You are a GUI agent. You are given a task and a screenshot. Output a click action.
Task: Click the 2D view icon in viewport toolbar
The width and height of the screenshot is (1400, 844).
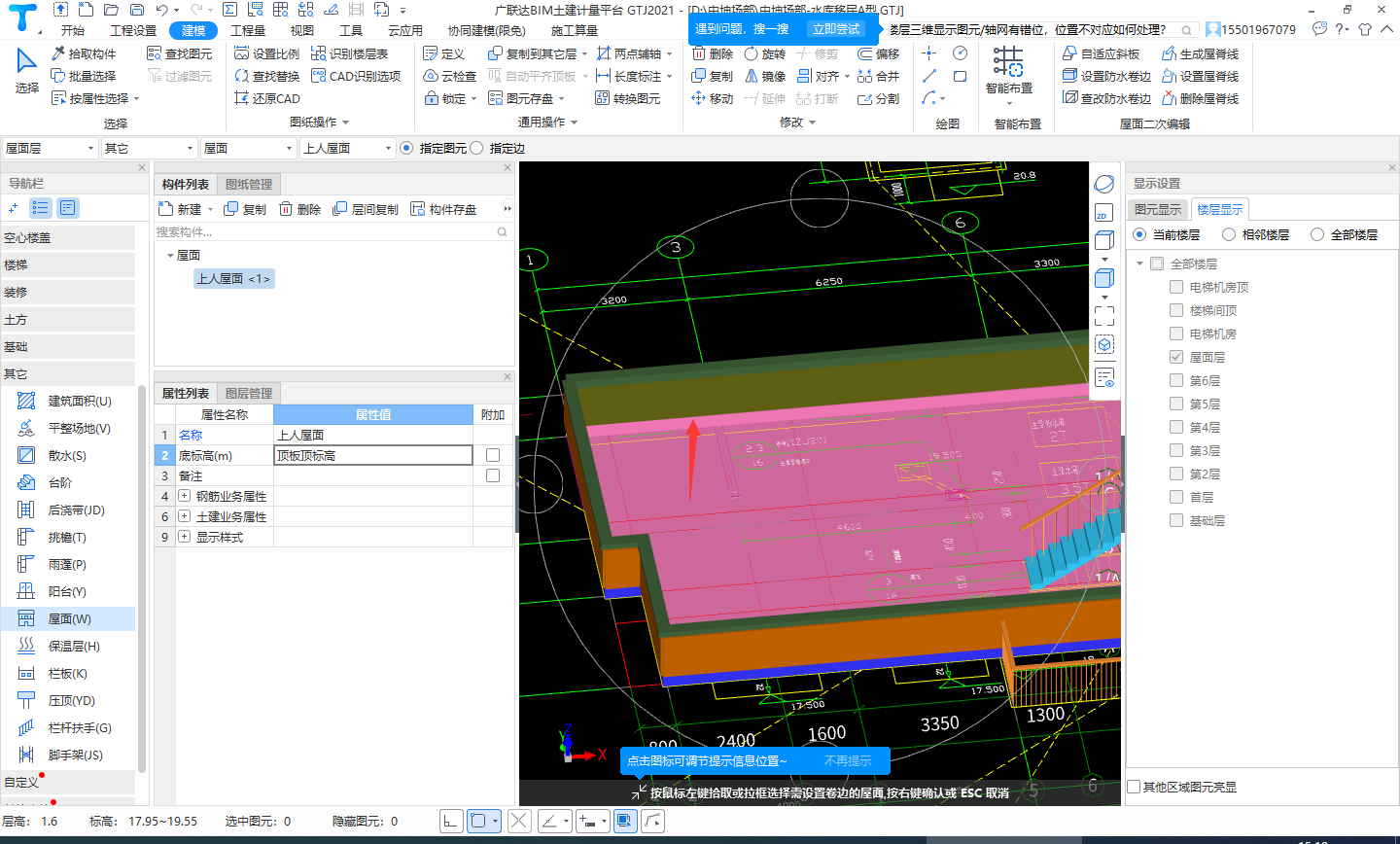(1103, 213)
